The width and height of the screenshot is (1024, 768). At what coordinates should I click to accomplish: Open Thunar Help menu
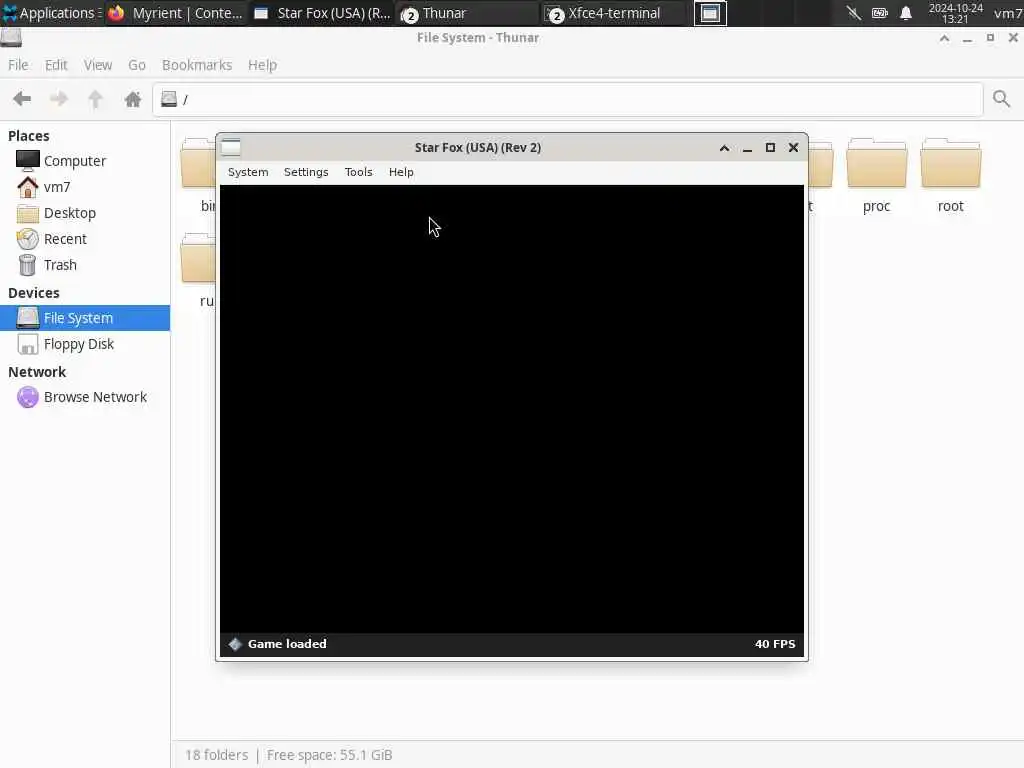(x=262, y=65)
